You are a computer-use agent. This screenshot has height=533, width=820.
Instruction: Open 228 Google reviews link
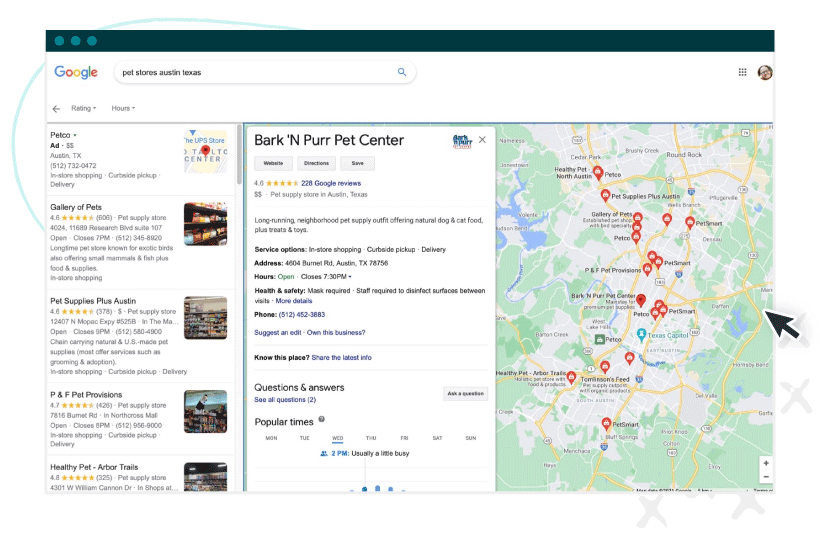point(331,183)
